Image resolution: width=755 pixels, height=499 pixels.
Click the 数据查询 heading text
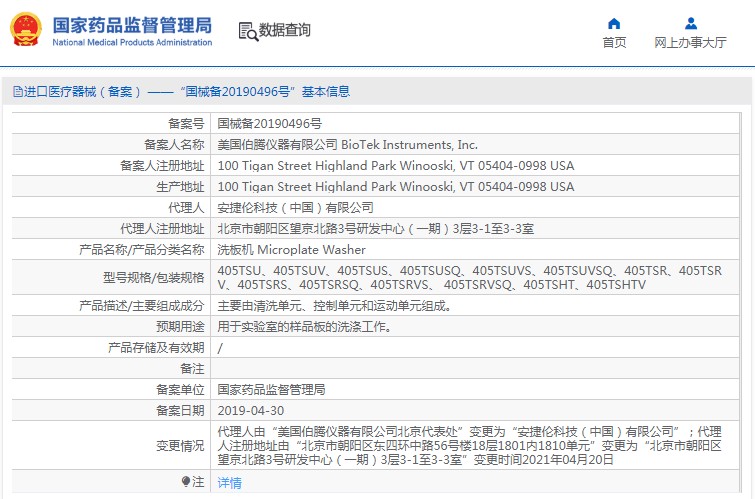[285, 30]
